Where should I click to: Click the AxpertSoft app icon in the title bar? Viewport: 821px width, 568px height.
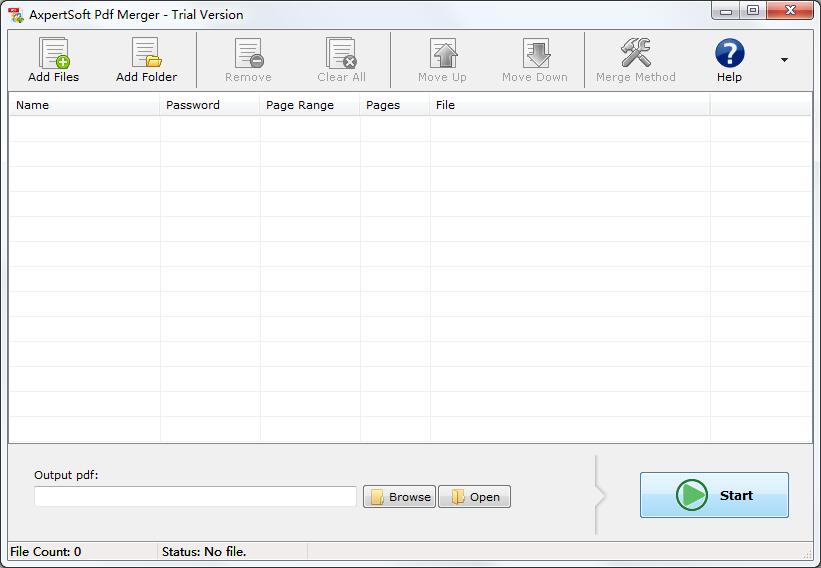click(16, 15)
